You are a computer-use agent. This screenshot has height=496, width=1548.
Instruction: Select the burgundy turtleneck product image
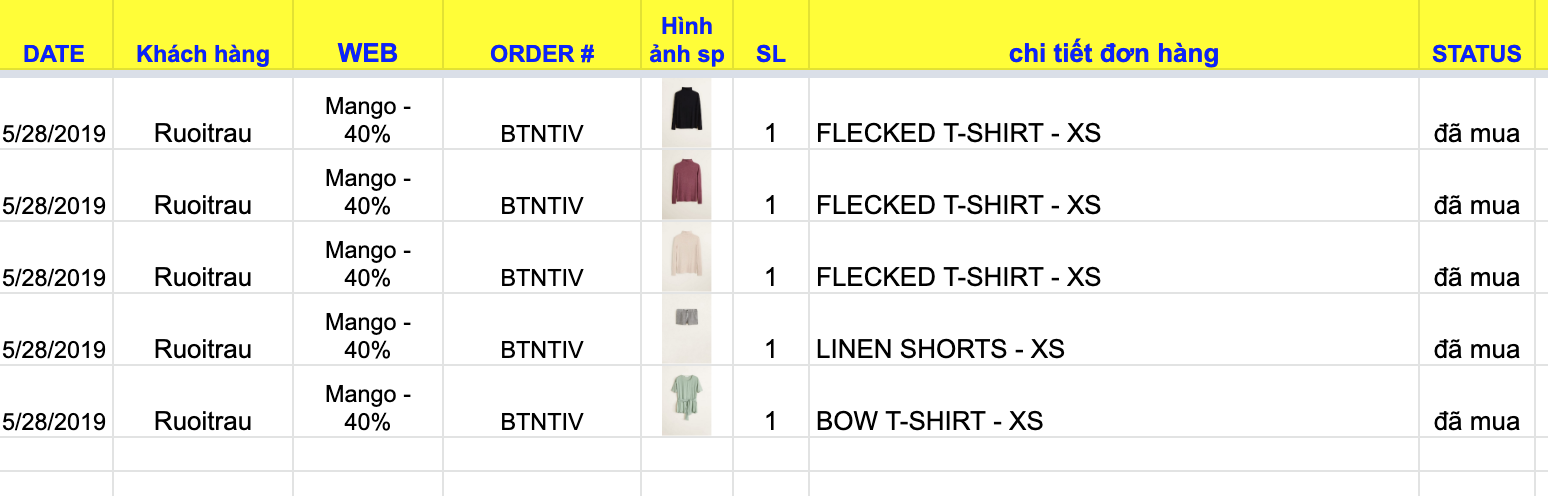pos(686,185)
